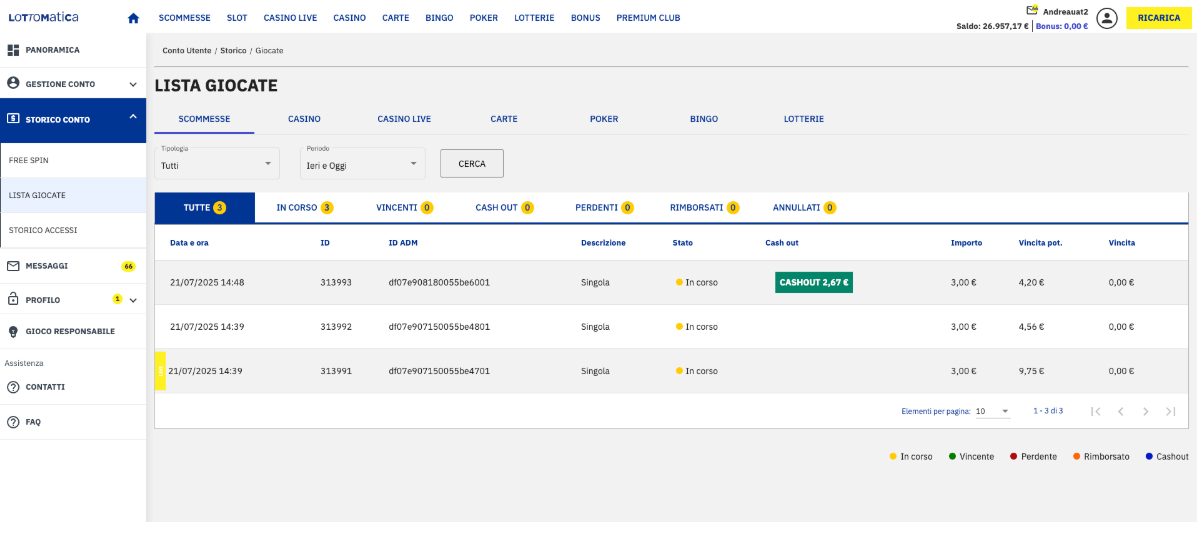Open the Tipologia dropdown

click(x=217, y=164)
